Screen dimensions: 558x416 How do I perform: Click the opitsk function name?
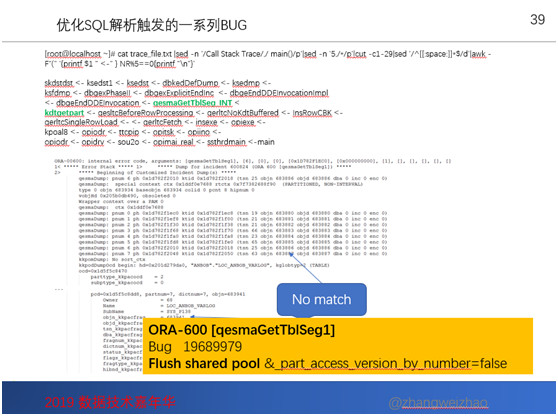tap(163, 132)
